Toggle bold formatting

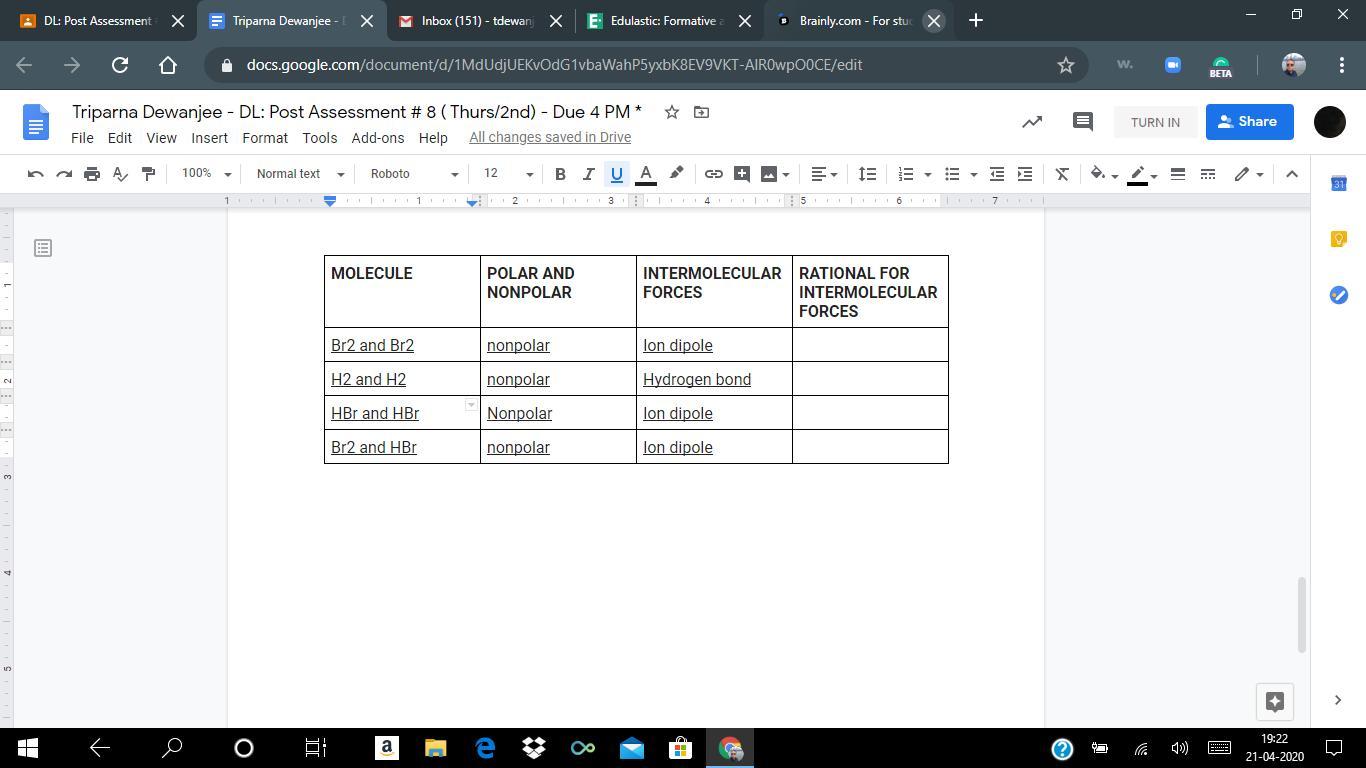point(560,174)
